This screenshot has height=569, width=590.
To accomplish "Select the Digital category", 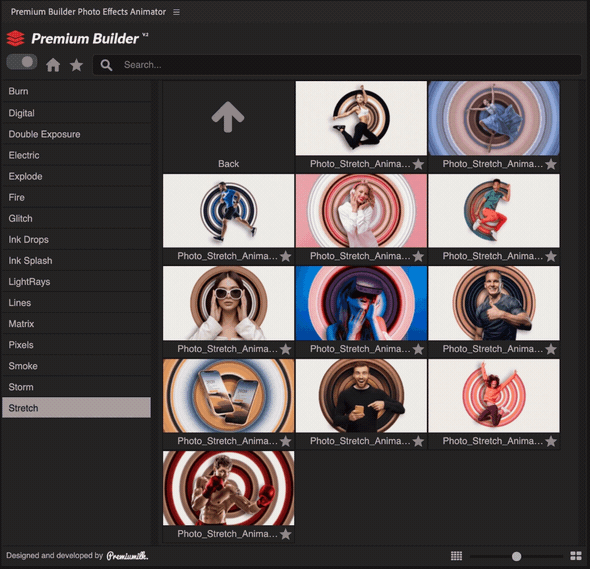I will tap(76, 113).
